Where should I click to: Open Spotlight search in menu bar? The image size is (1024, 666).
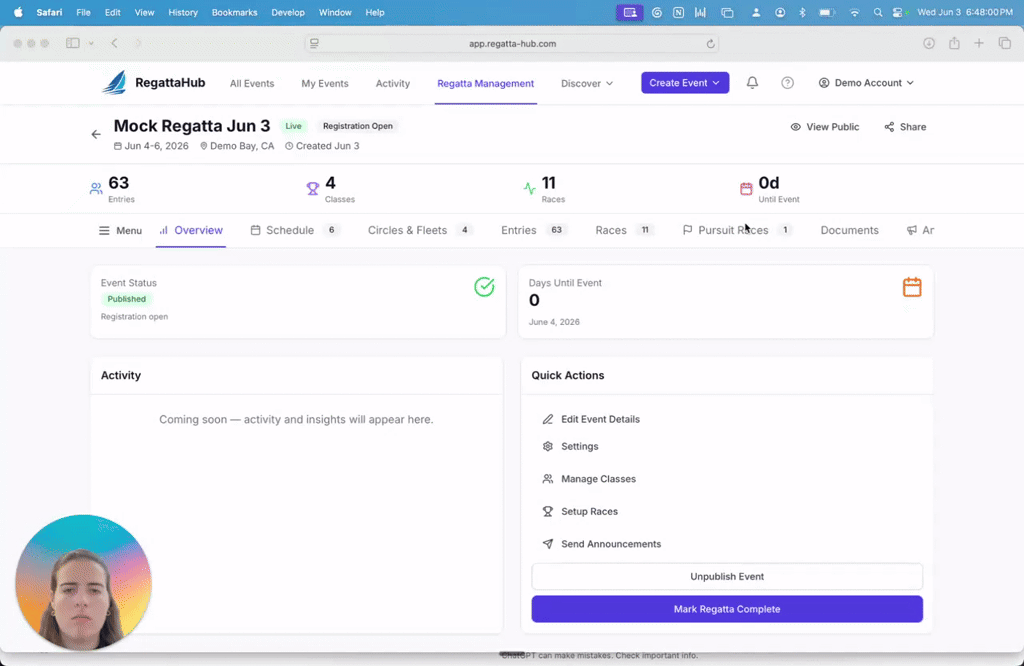[x=878, y=12]
